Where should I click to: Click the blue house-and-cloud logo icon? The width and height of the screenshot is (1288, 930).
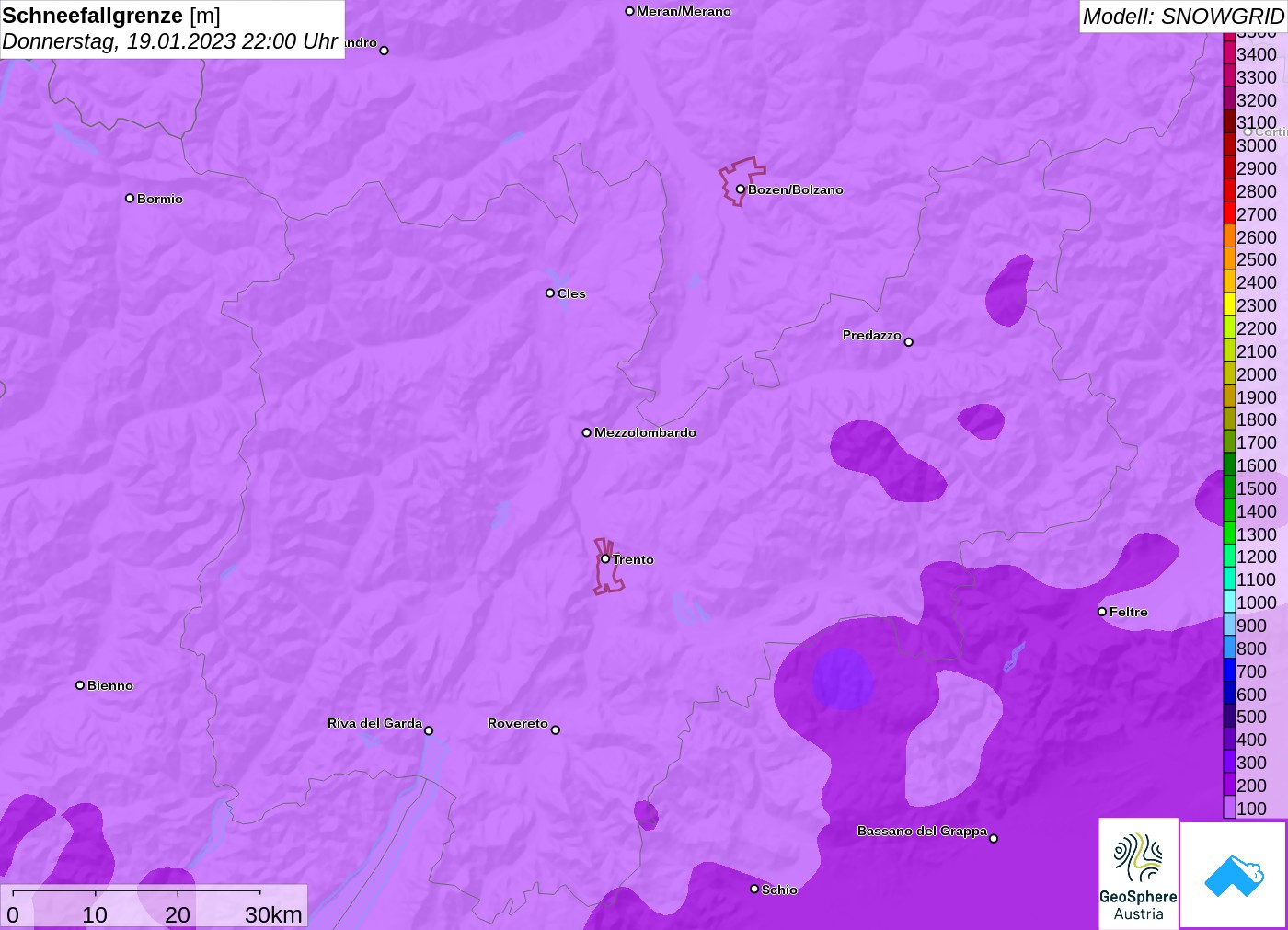tap(1234, 876)
